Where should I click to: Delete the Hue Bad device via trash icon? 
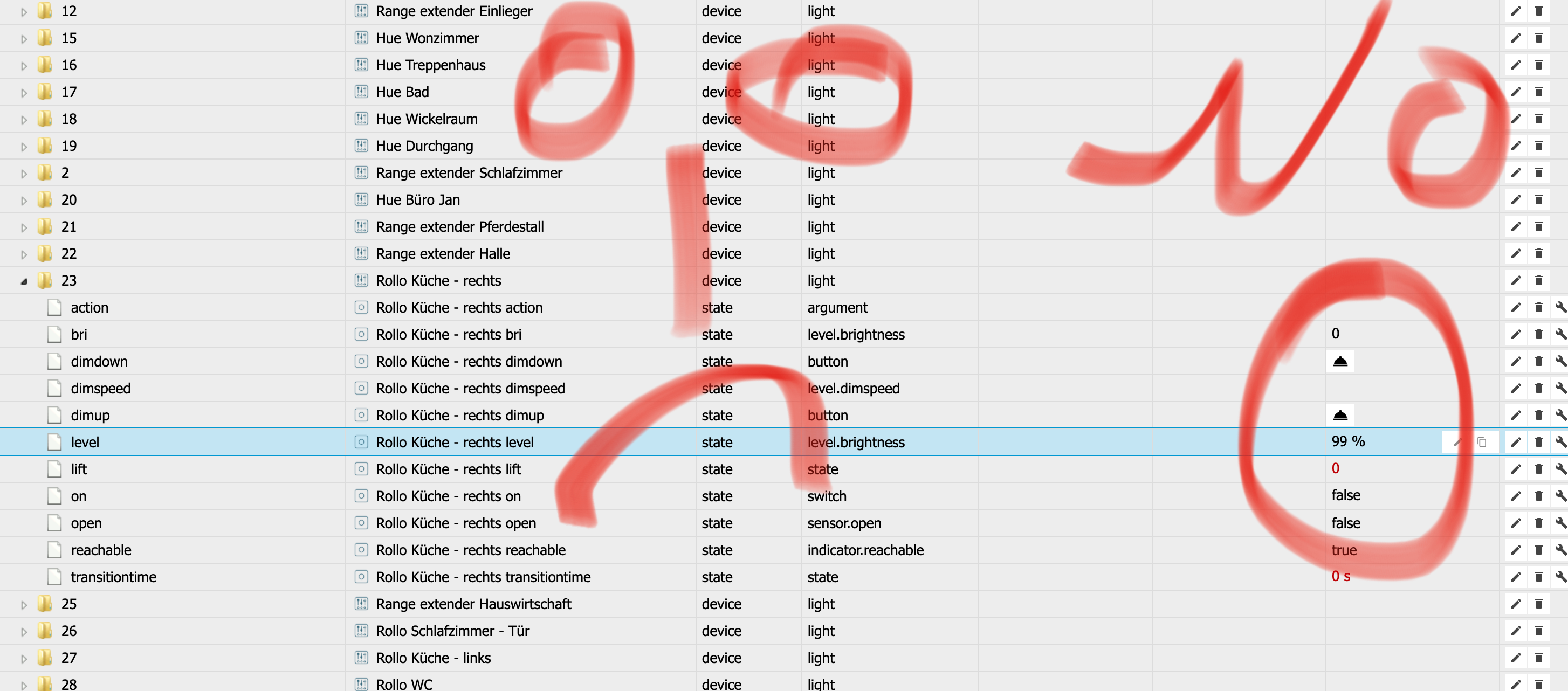[x=1538, y=92]
